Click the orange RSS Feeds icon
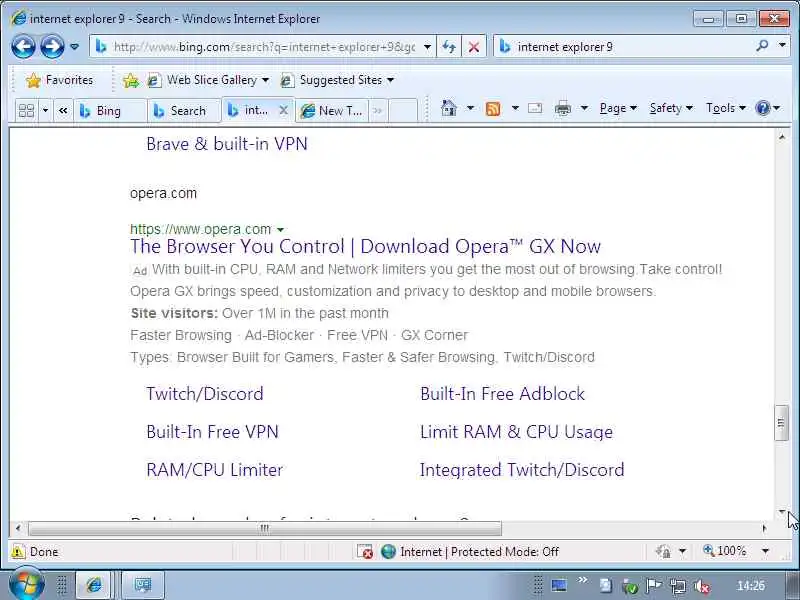 pyautogui.click(x=493, y=109)
